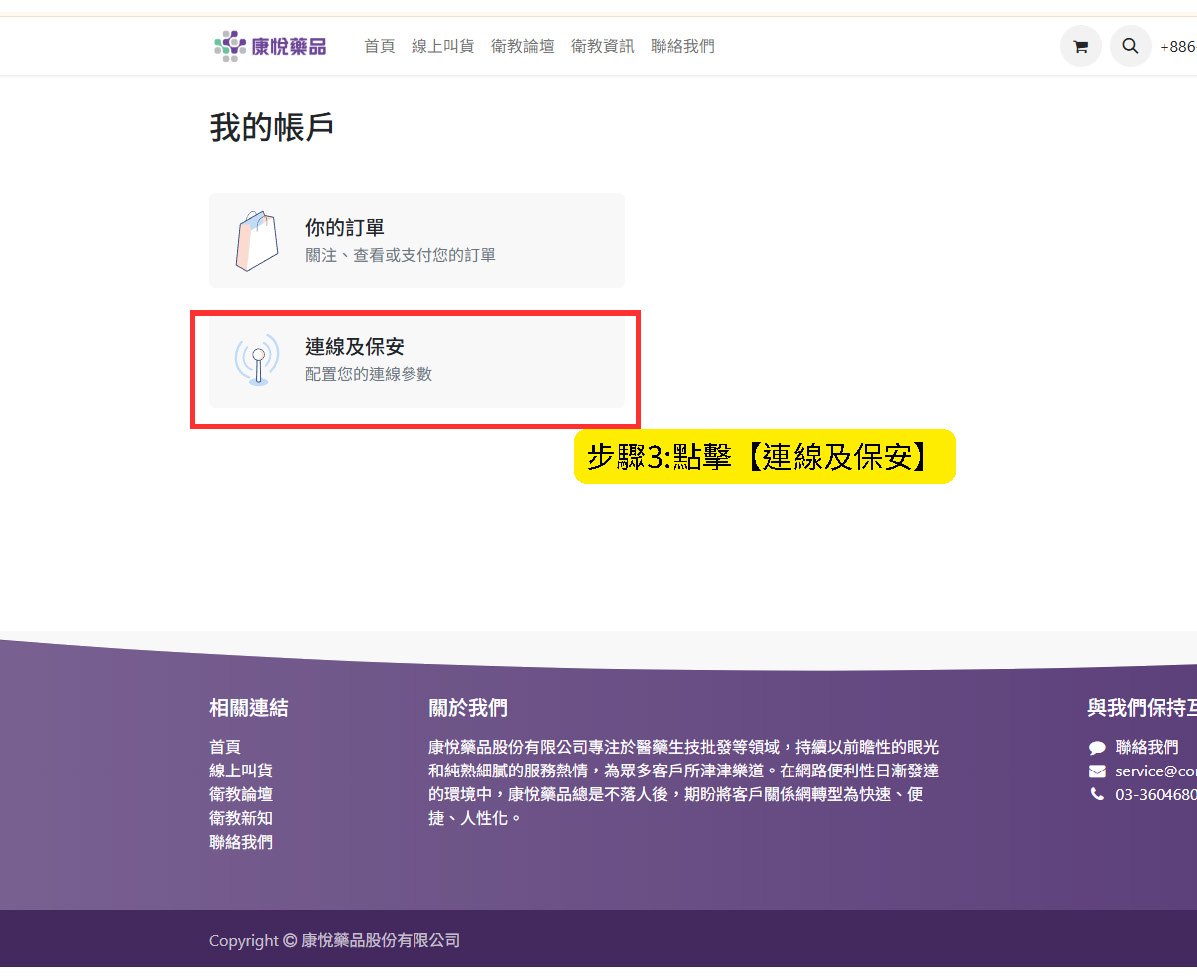Open 線上叫貨 in the top navigation
Image resolution: width=1197 pixels, height=979 pixels.
(443, 47)
